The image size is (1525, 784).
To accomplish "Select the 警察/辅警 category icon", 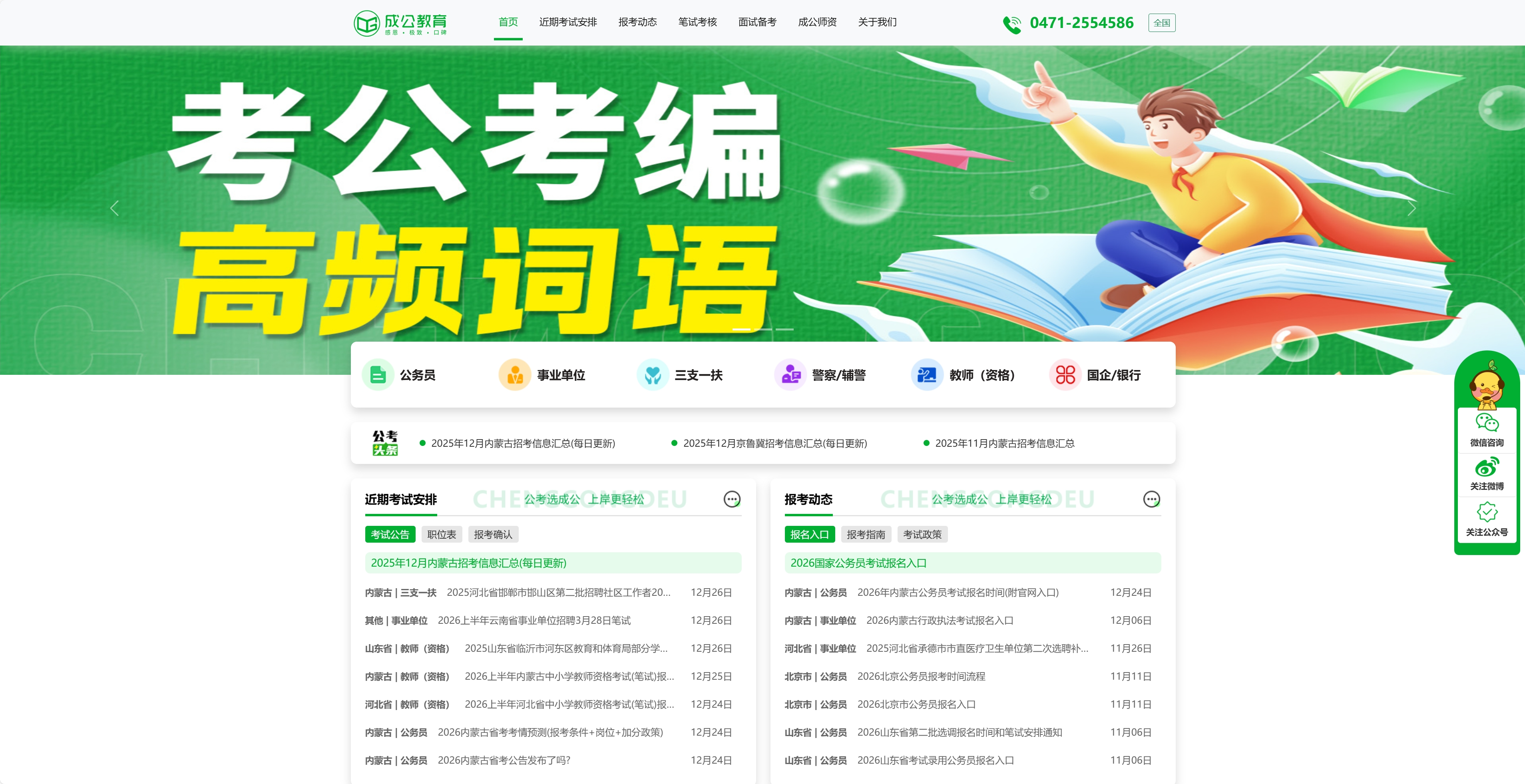I will pos(790,374).
